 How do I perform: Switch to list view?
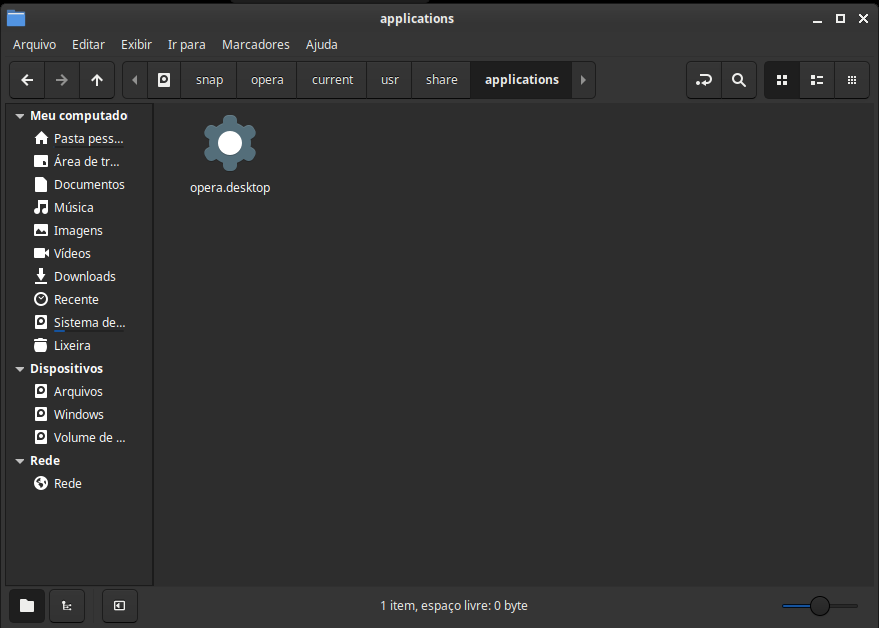[817, 80]
